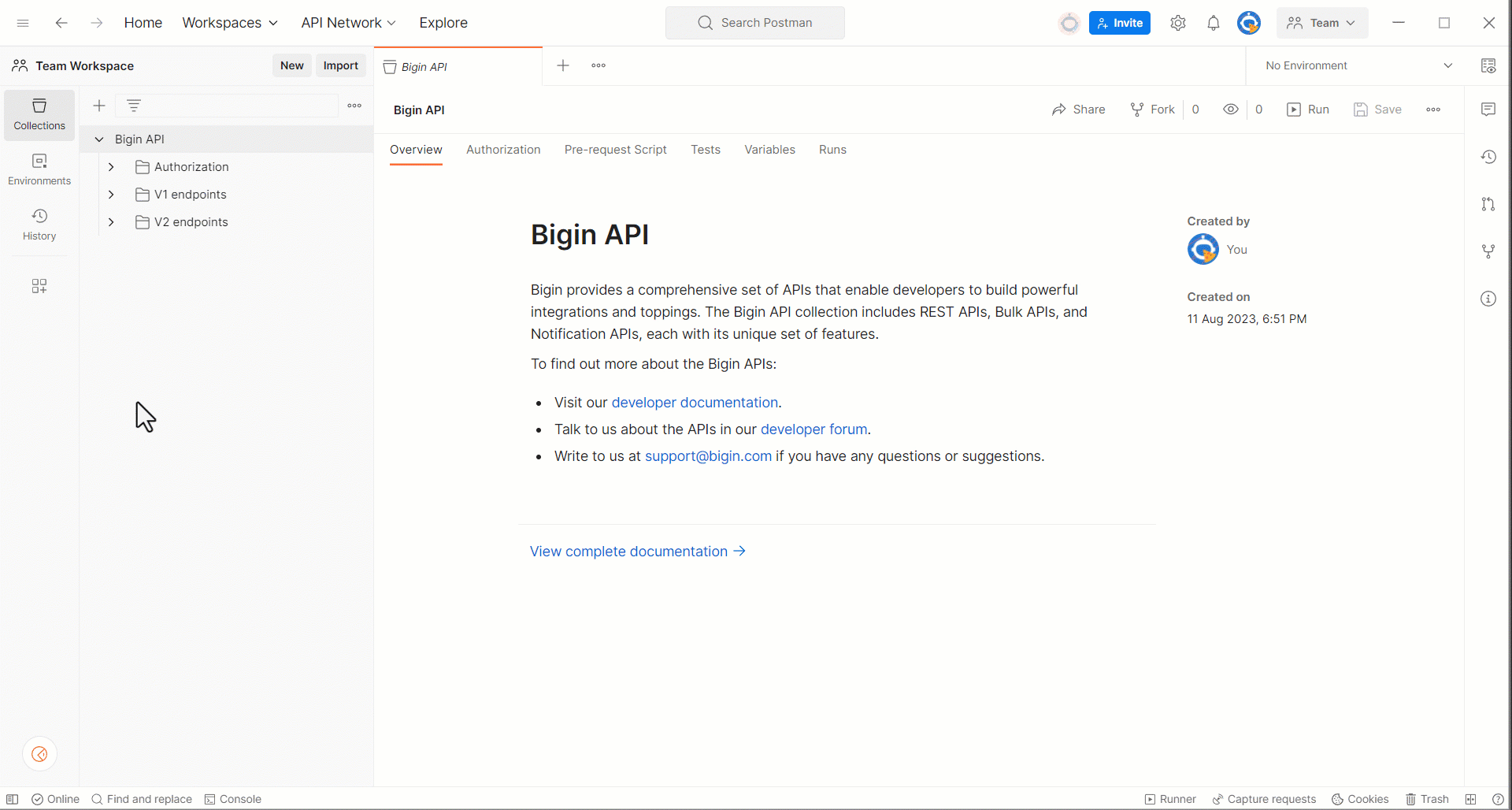The height and width of the screenshot is (810, 1512).
Task: Click the support@bigin.com email link
Action: point(708,456)
